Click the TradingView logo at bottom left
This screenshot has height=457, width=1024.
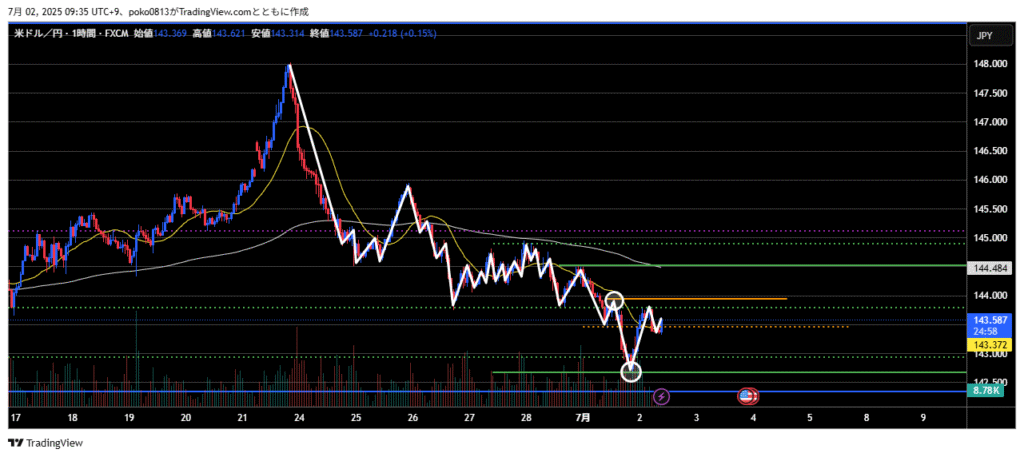(x=47, y=442)
